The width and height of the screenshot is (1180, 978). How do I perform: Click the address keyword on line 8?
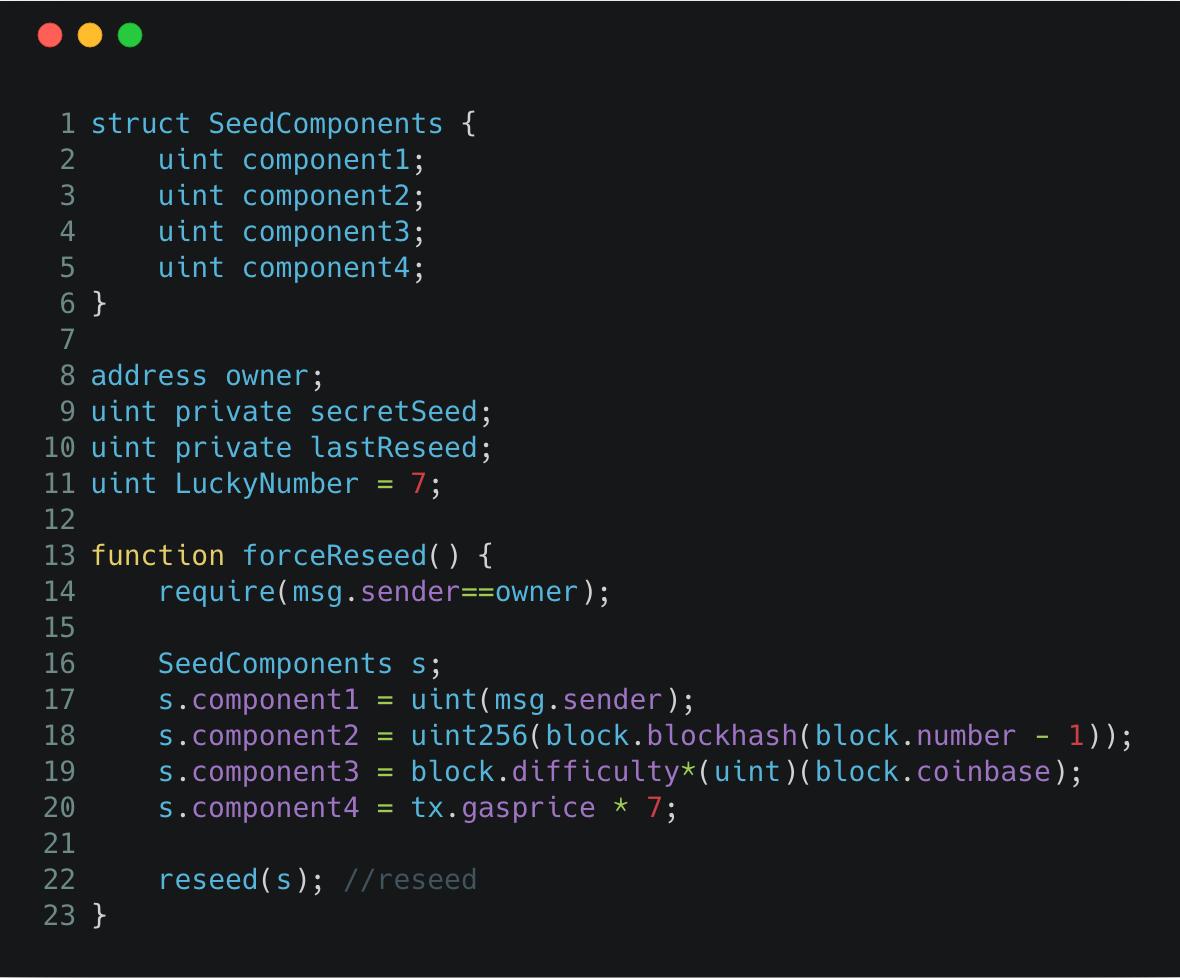[x=148, y=376]
